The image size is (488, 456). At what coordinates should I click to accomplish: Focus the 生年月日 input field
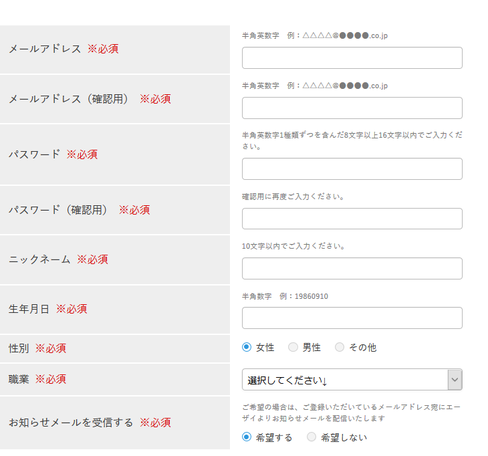[352, 318]
